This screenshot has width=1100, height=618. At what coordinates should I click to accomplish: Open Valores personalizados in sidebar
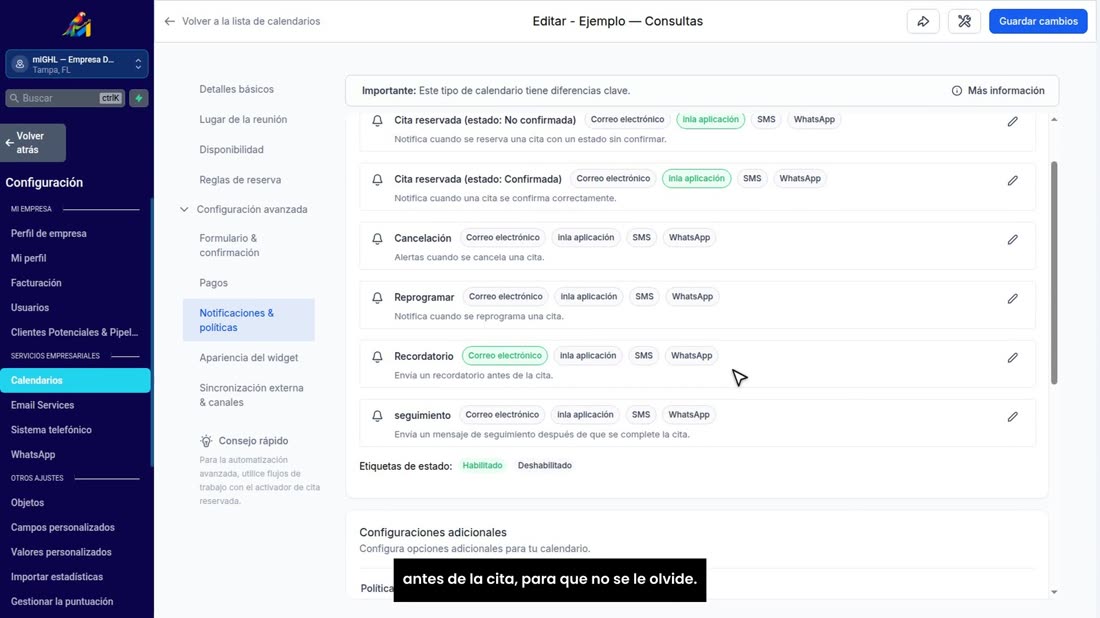[61, 552]
